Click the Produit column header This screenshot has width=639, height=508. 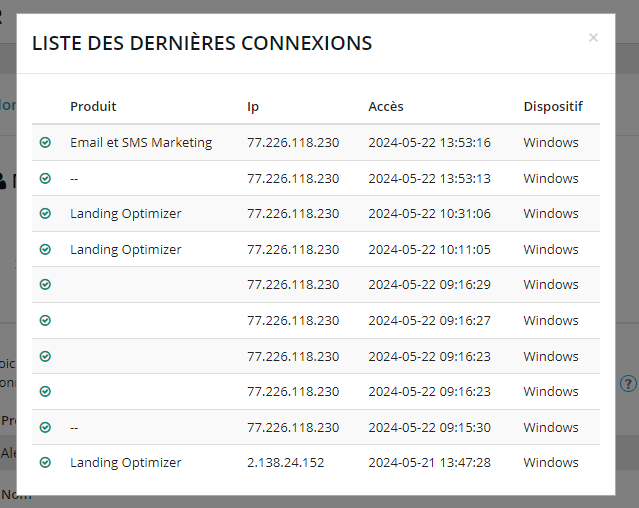93,106
